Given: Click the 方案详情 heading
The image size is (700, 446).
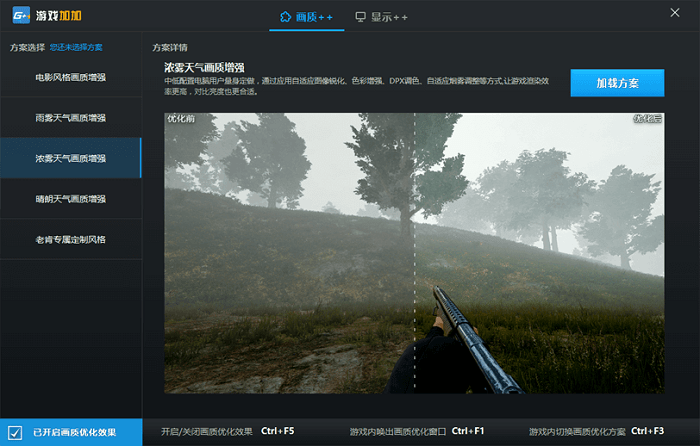Looking at the screenshot, I should pos(170,47).
